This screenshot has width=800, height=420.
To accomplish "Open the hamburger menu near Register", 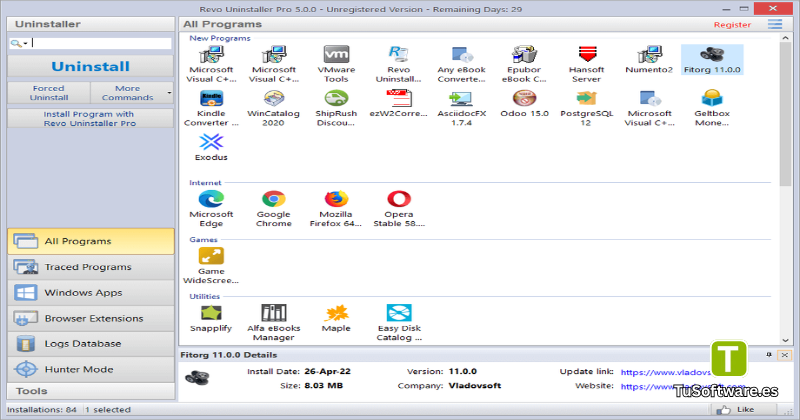I will [x=774, y=24].
